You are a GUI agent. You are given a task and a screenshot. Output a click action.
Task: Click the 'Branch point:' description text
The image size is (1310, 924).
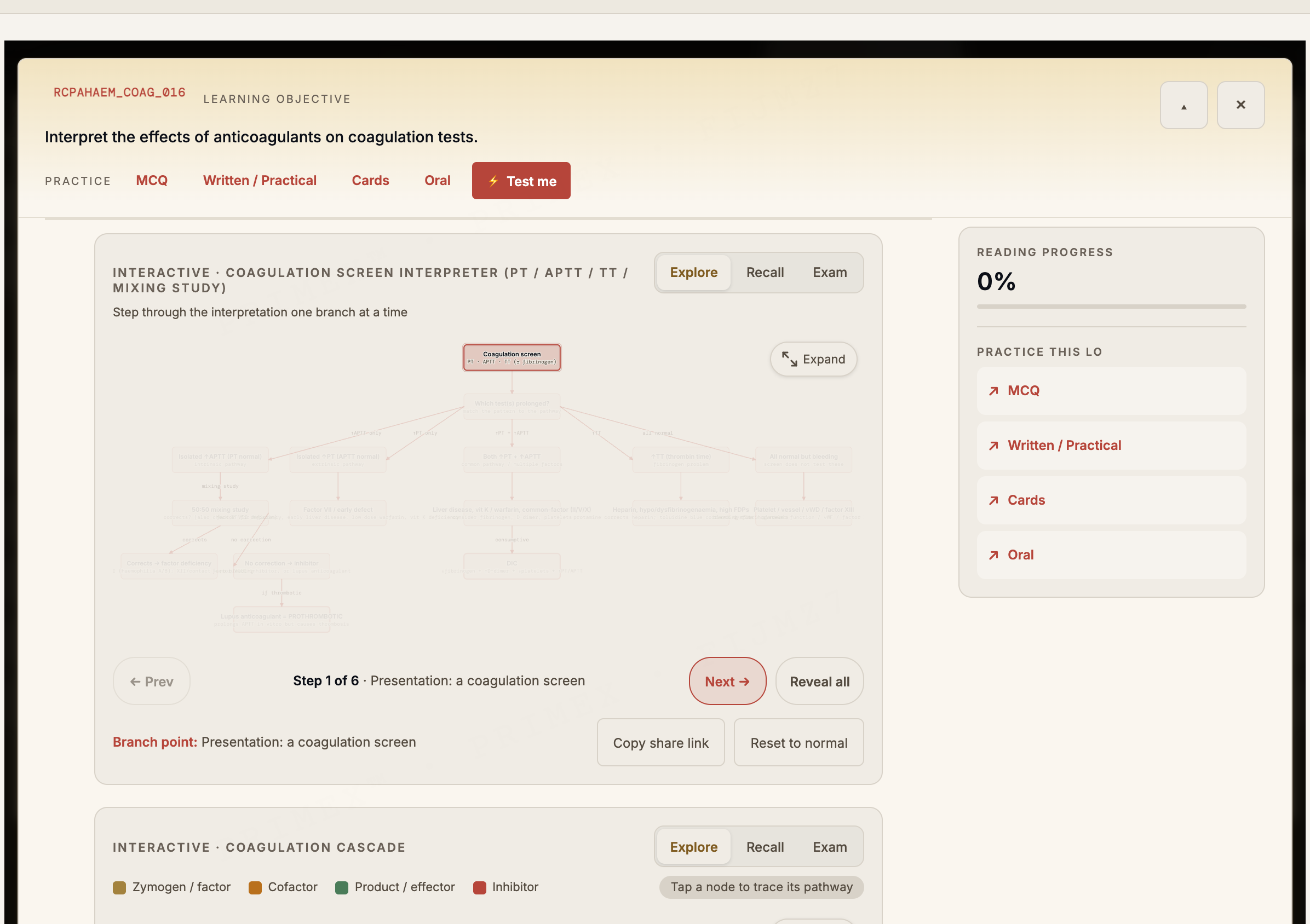pos(264,742)
